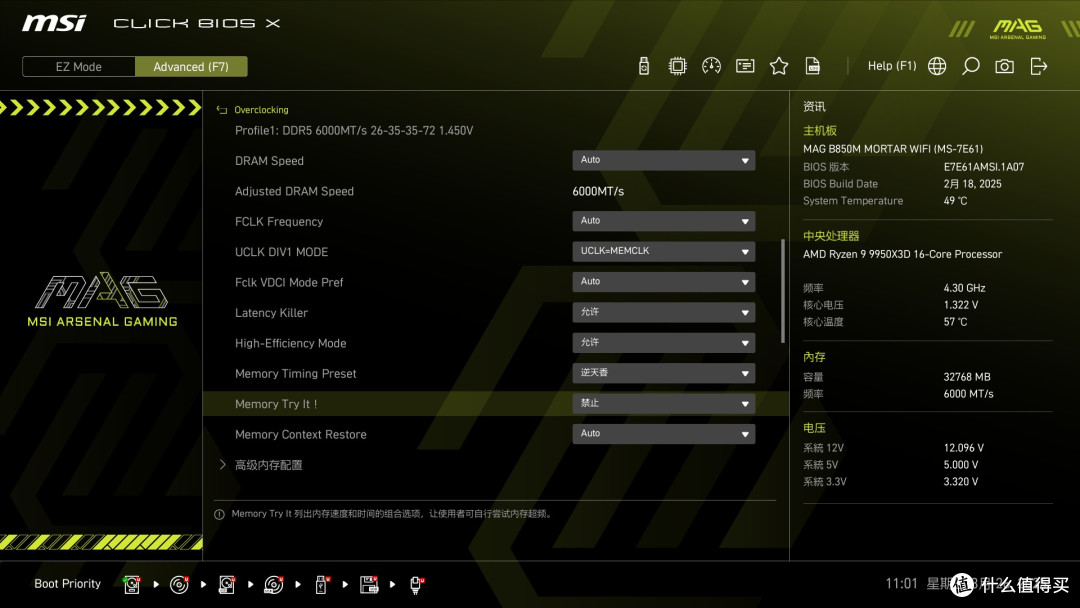Screen dimensions: 1080x608
Task: Click the UCLK DIV1 MODE label
Action: (281, 252)
